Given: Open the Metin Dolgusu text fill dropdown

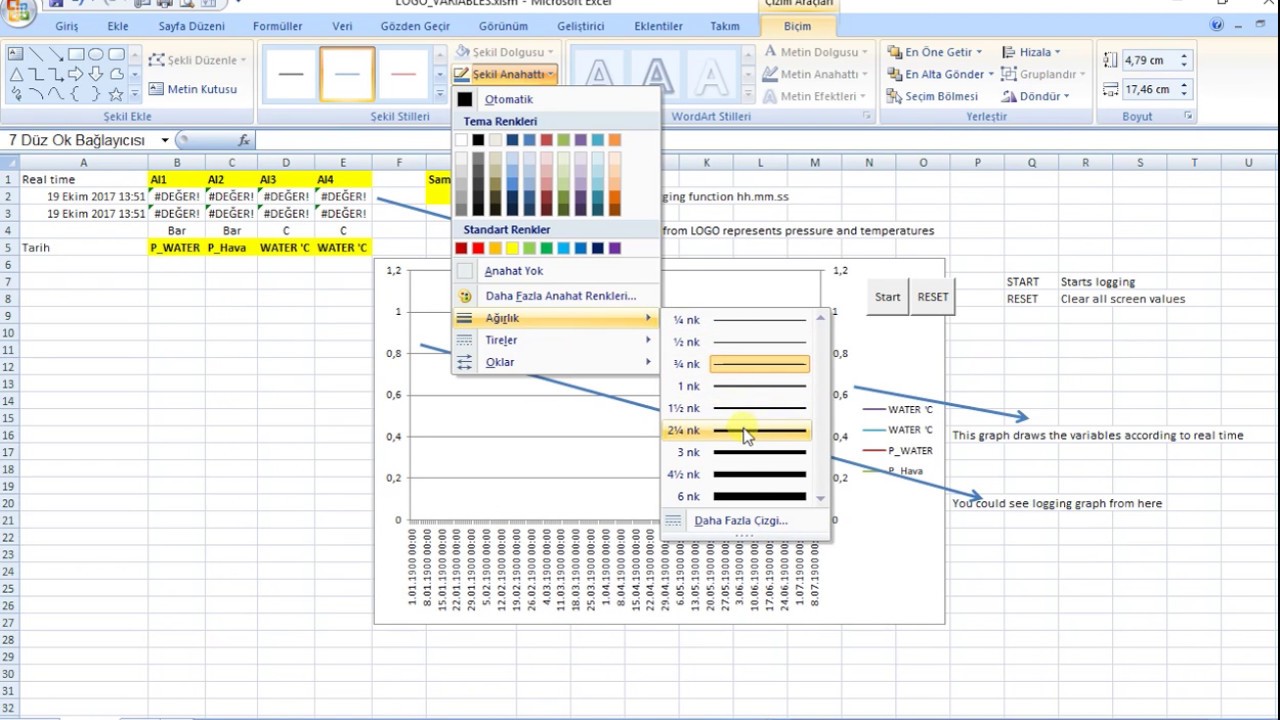Looking at the screenshot, I should (815, 52).
